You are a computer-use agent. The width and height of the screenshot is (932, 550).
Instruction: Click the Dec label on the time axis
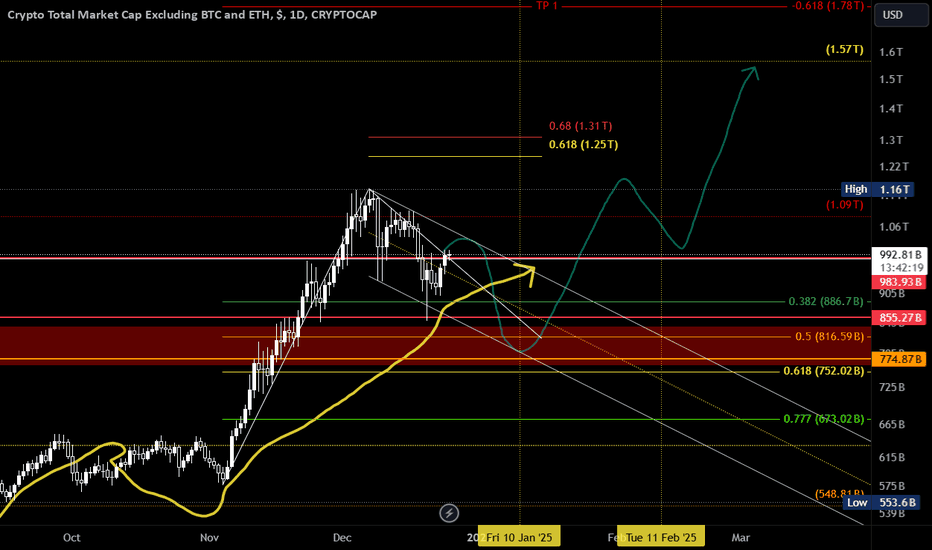[342, 538]
